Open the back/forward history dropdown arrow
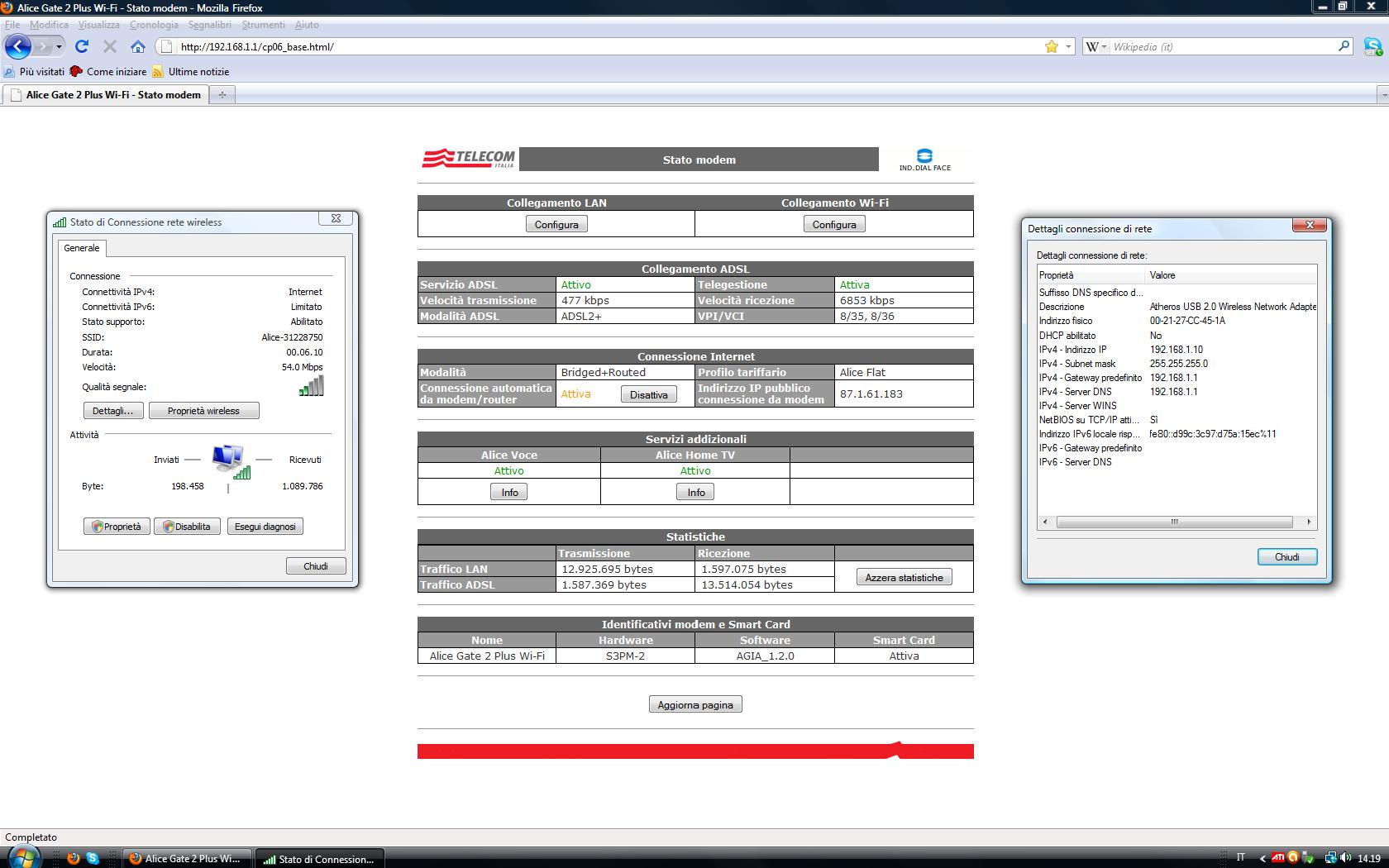The width and height of the screenshot is (1389, 868). click(x=59, y=47)
